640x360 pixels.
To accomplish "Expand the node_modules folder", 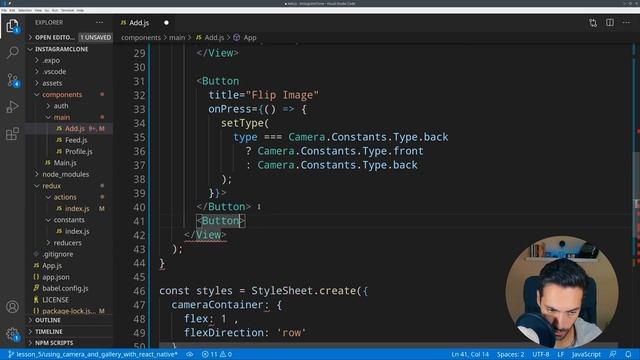I will (x=70, y=174).
